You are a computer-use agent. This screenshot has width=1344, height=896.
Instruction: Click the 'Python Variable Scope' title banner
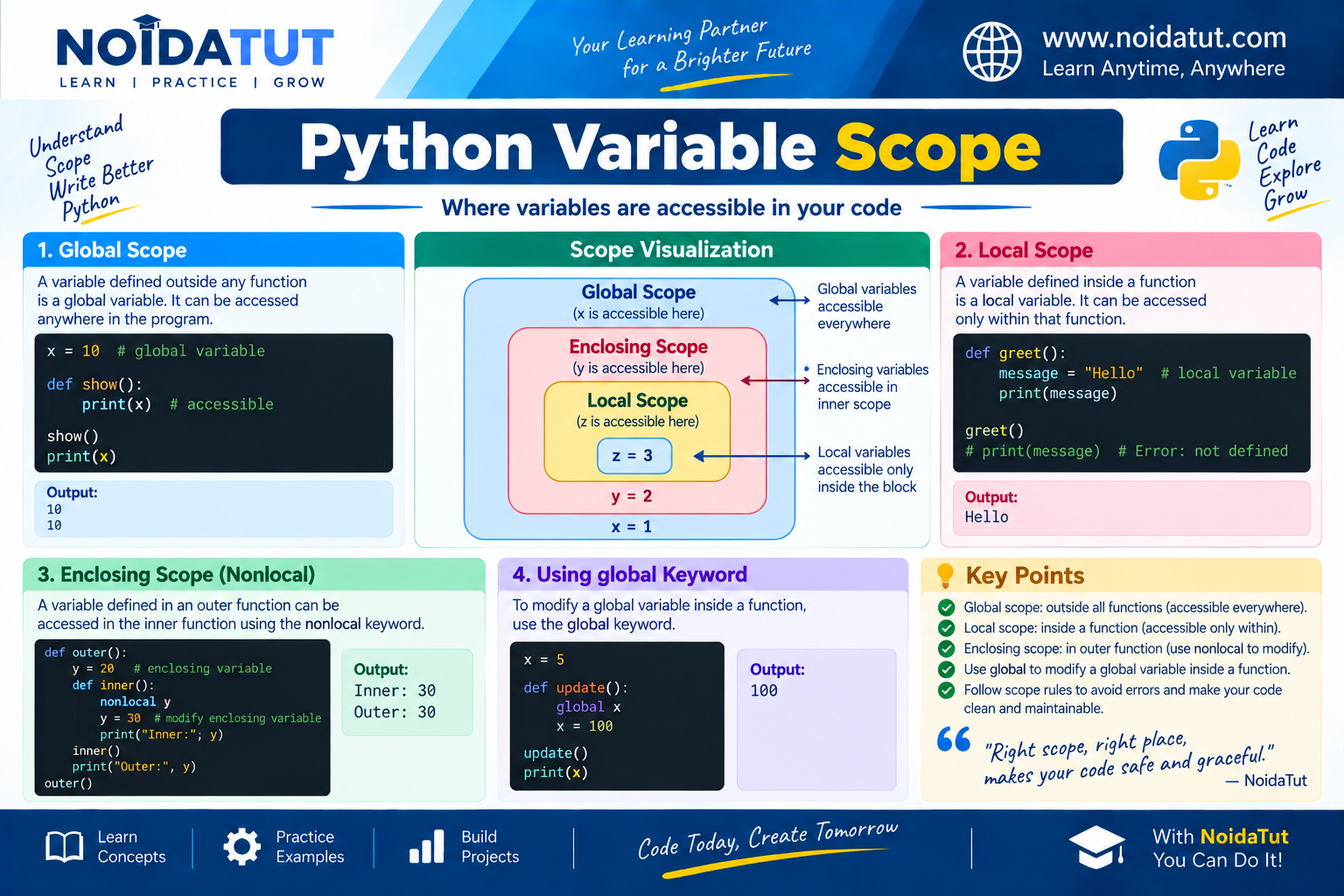(x=671, y=147)
